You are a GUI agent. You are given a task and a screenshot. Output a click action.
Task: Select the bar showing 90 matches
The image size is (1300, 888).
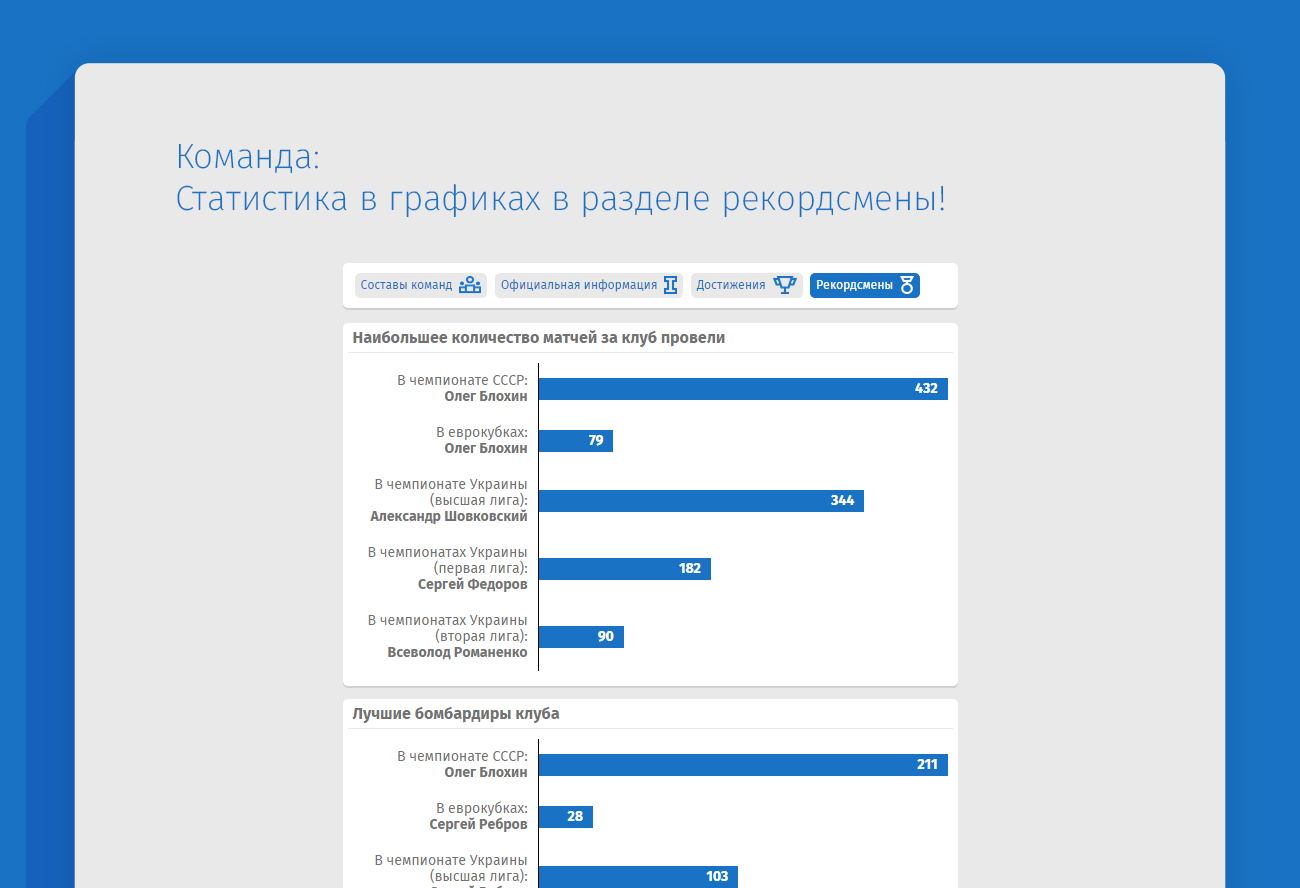pyautogui.click(x=581, y=637)
